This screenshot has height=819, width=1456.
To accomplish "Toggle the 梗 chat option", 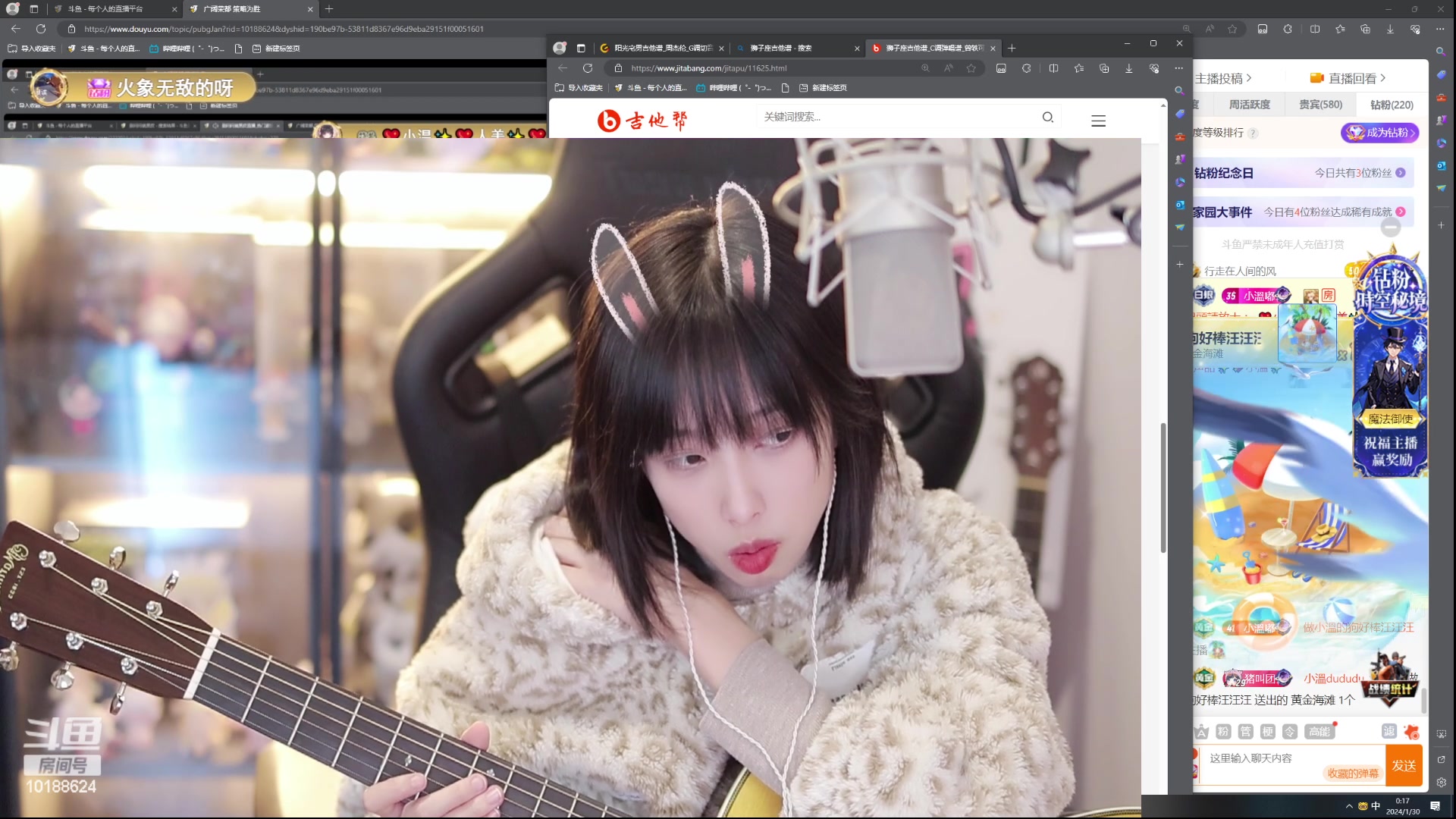I will click(x=1267, y=731).
